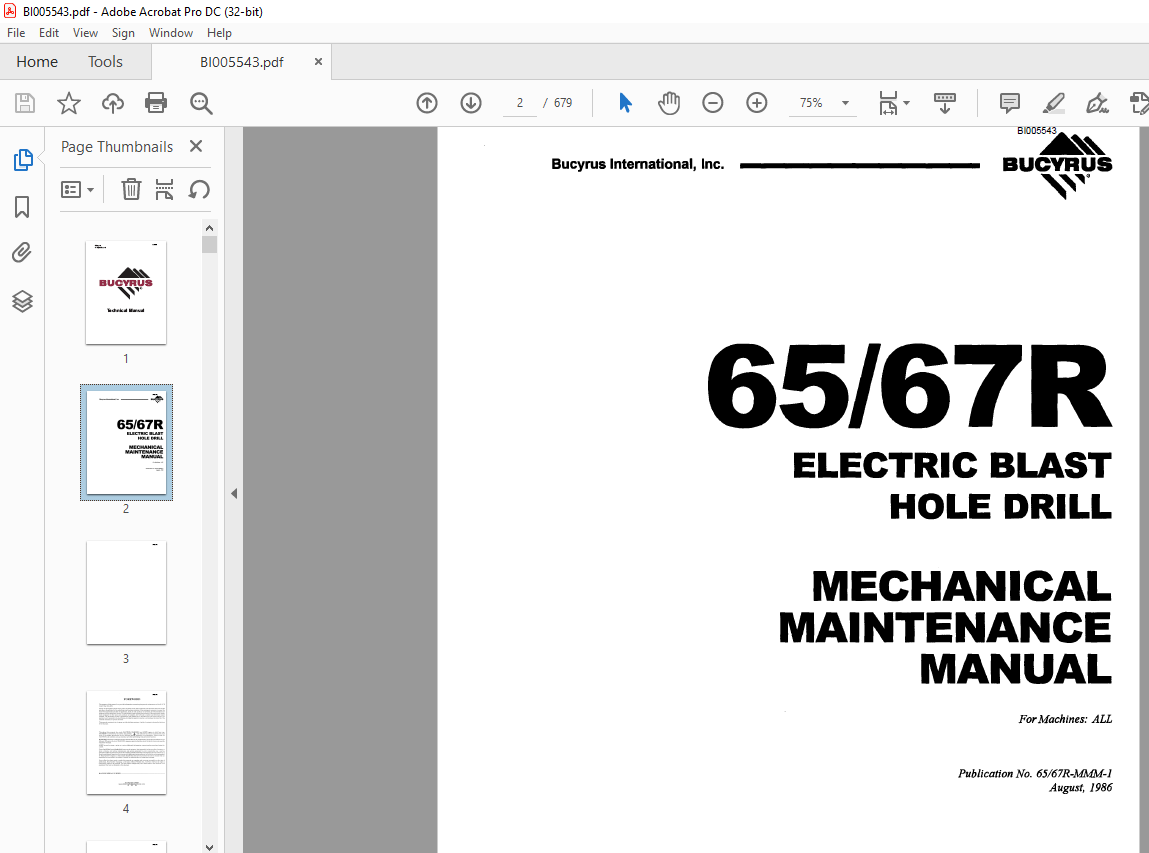The width and height of the screenshot is (1149, 853).
Task: Open the Find text magnifier tool
Action: (201, 103)
